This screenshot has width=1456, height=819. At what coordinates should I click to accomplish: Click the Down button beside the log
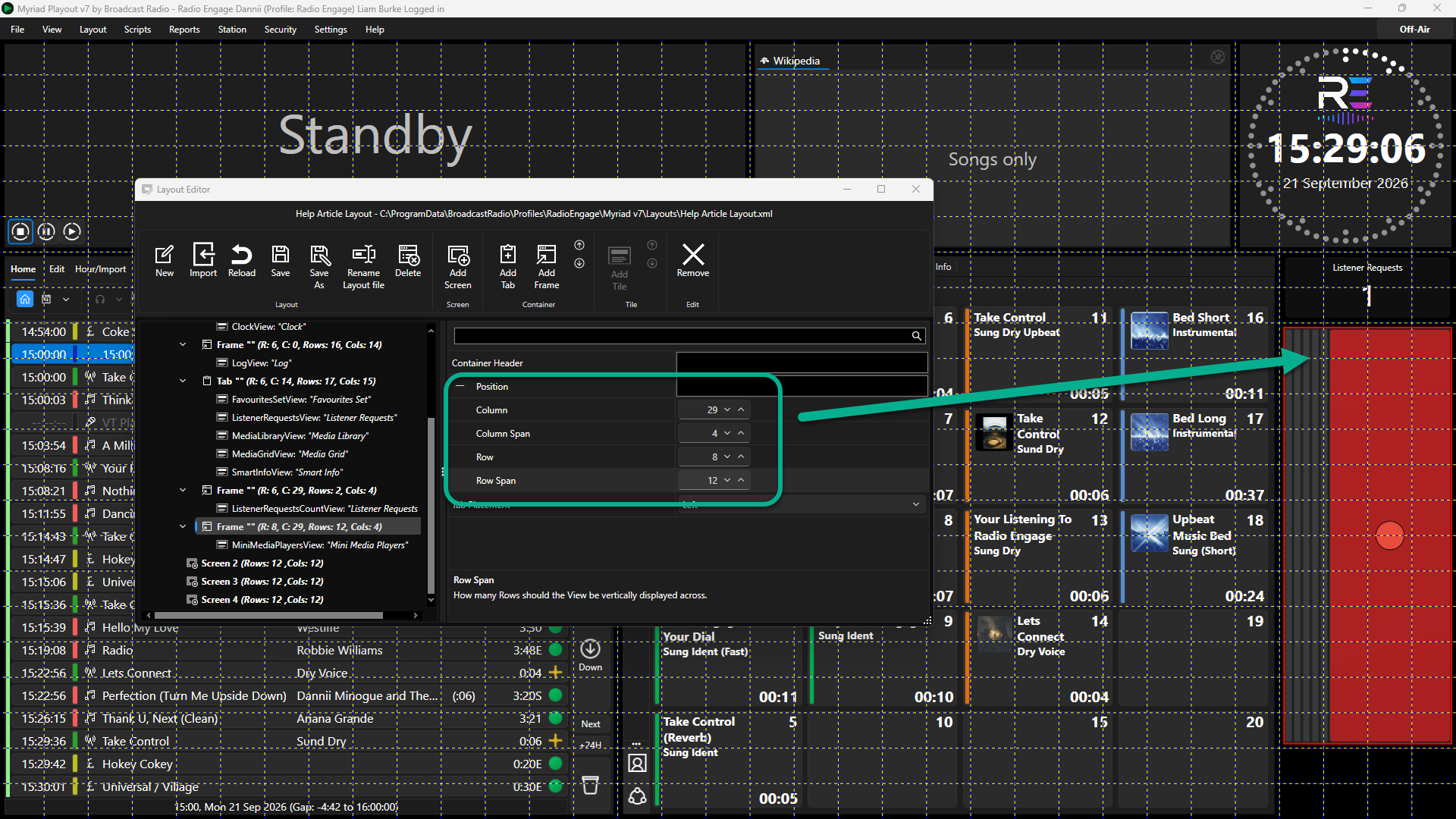tap(590, 655)
